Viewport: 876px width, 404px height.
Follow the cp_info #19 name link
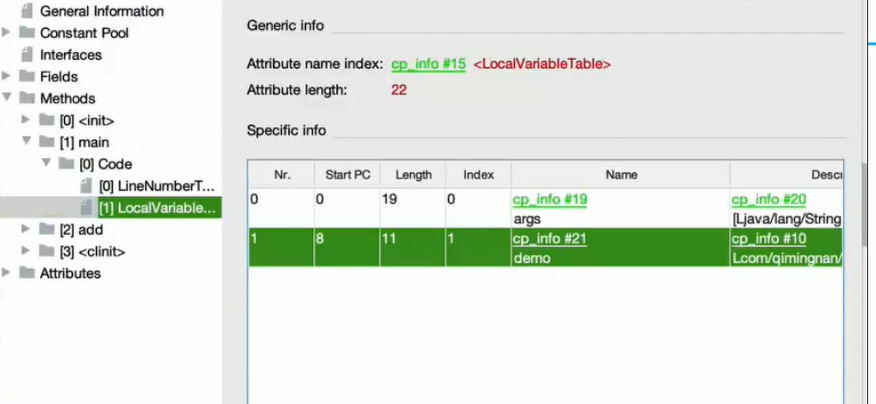pos(549,199)
